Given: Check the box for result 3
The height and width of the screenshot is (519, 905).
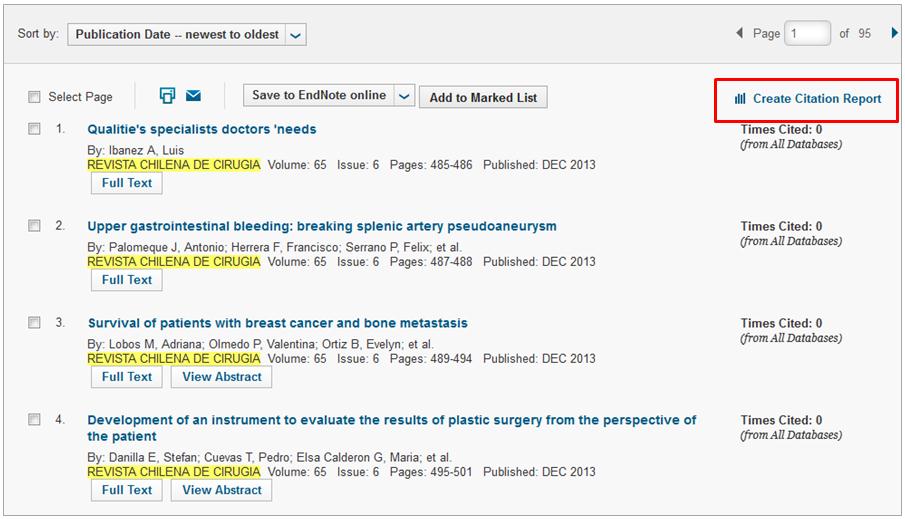Looking at the screenshot, I should pyautogui.click(x=34, y=323).
